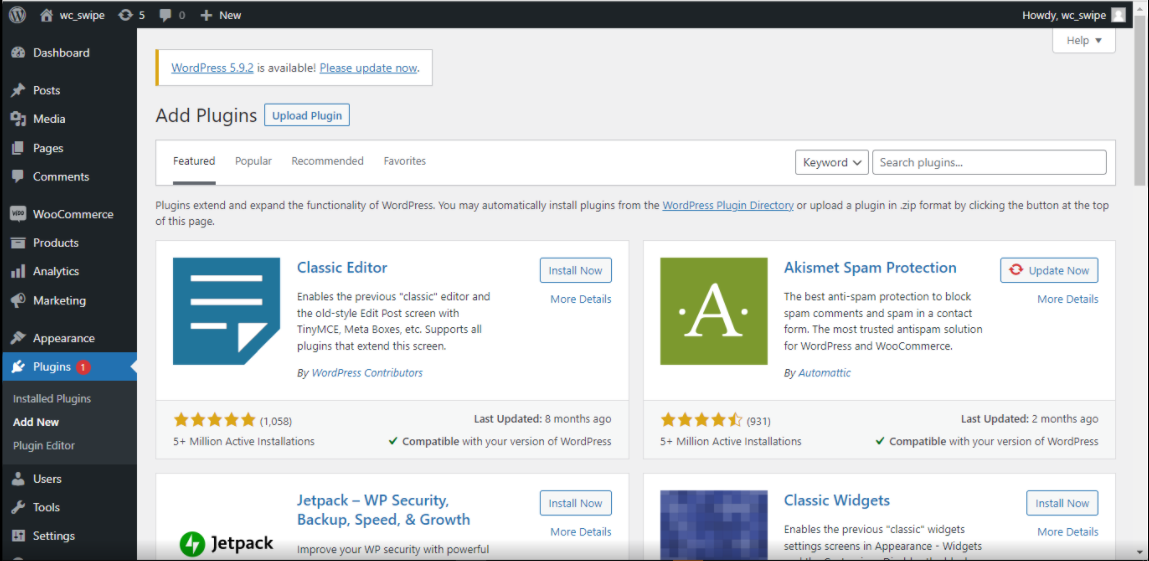Screen dimensions: 1149x561
Task: Click the New plus icon in admin bar
Action: (x=207, y=15)
